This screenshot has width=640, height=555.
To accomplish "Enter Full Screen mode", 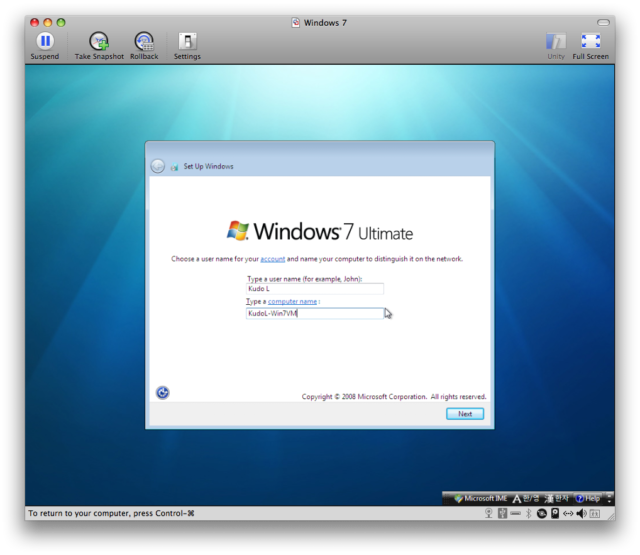I will [590, 46].
